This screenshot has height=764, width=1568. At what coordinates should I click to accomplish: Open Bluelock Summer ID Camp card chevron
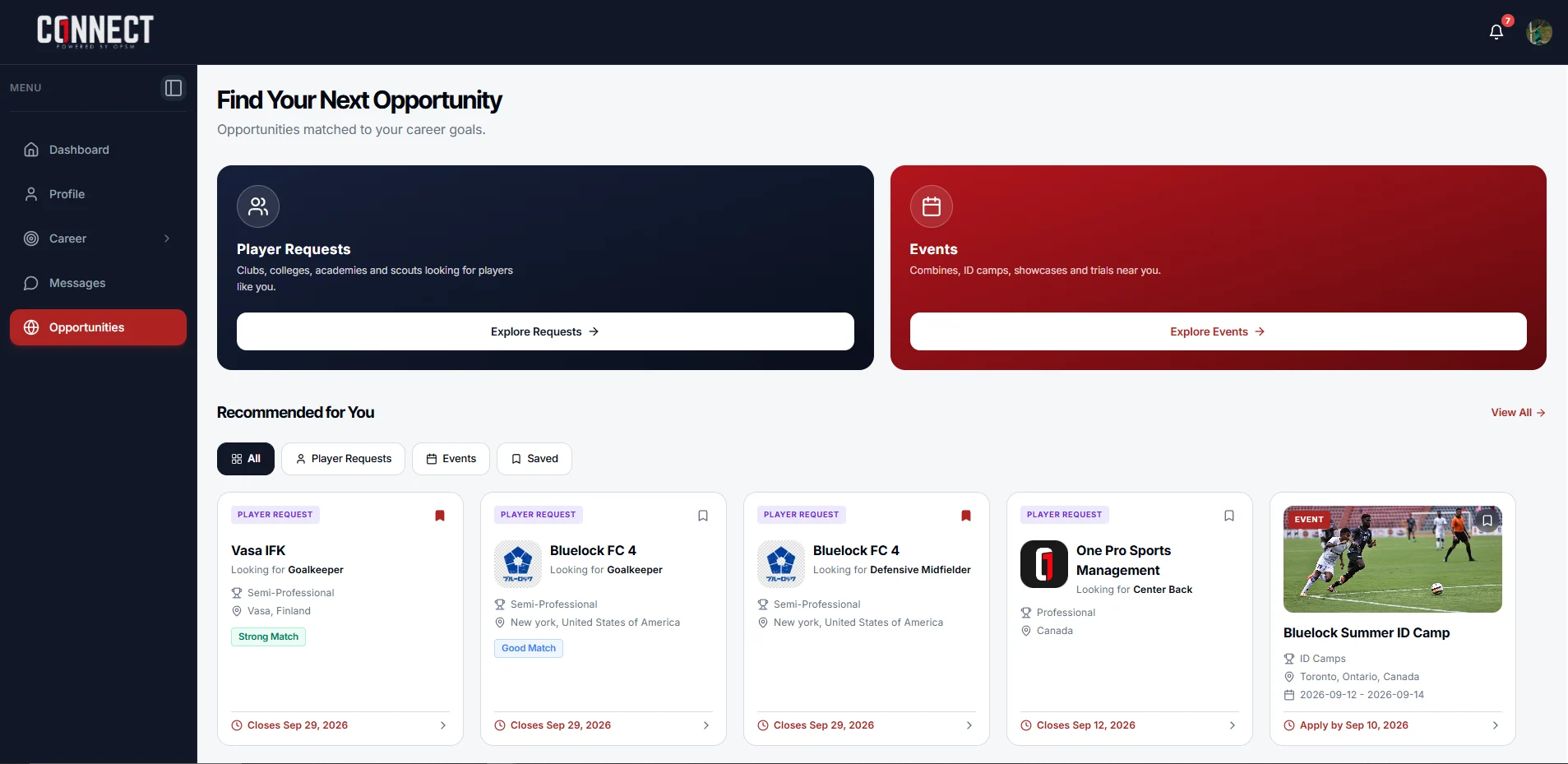[x=1496, y=725]
